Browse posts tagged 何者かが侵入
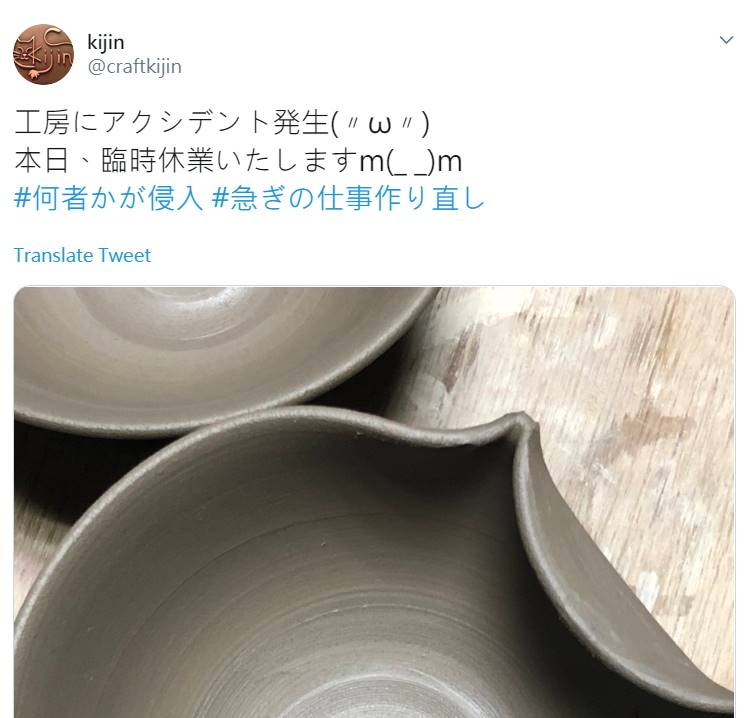 pyautogui.click(x=109, y=198)
